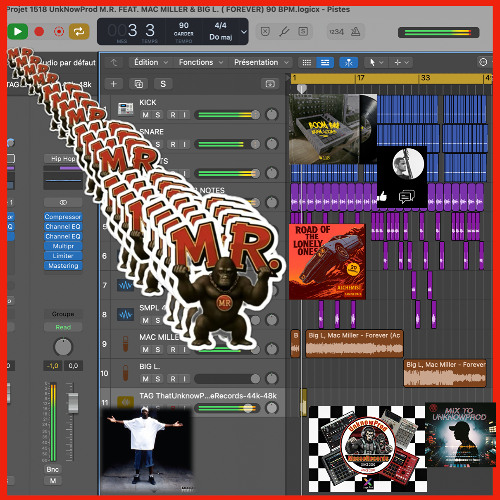
Task: Click the channel strip volume fader
Action: click(73, 402)
